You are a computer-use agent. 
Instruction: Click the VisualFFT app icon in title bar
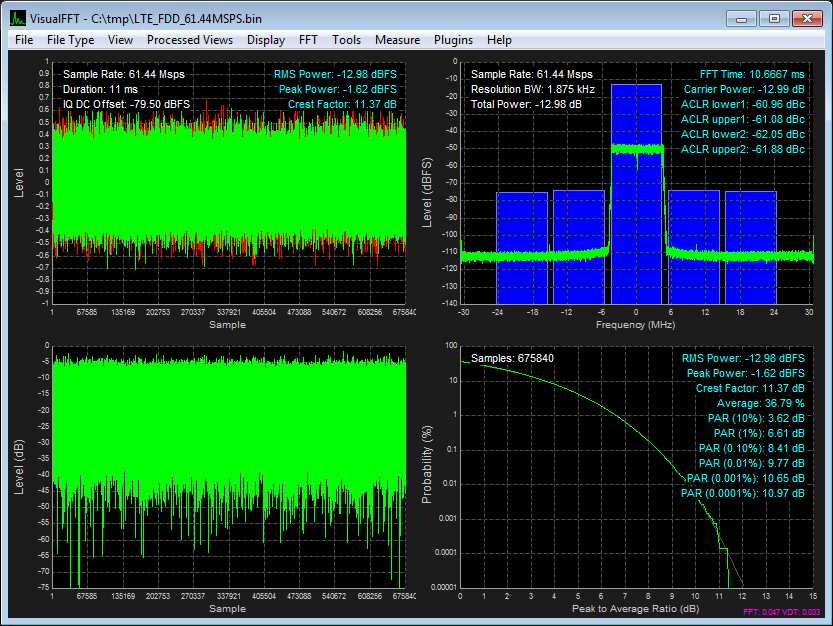click(18, 17)
